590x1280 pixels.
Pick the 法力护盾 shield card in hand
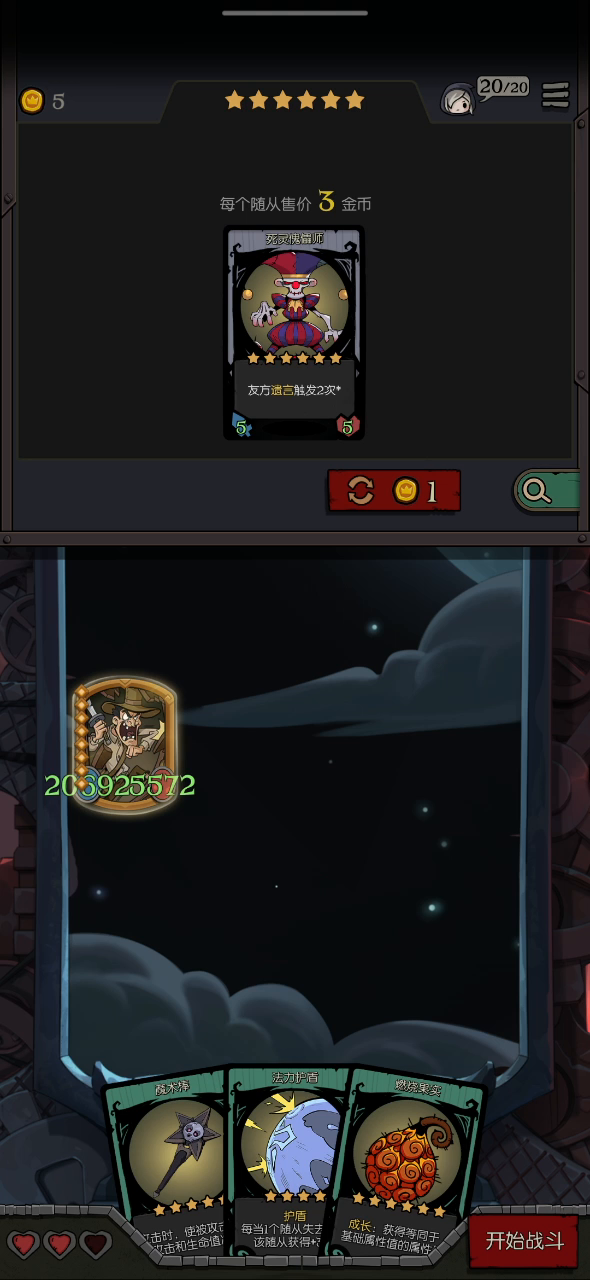click(x=290, y=1160)
